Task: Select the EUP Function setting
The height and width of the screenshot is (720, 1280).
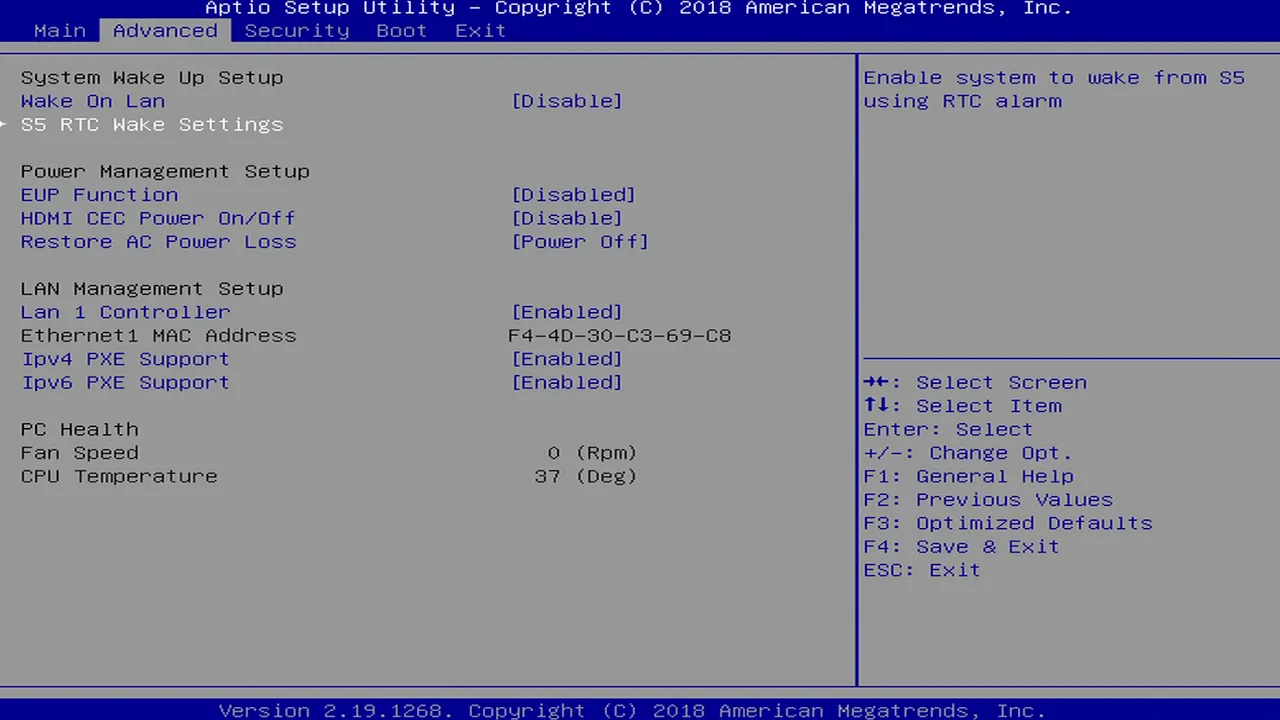Action: (99, 195)
